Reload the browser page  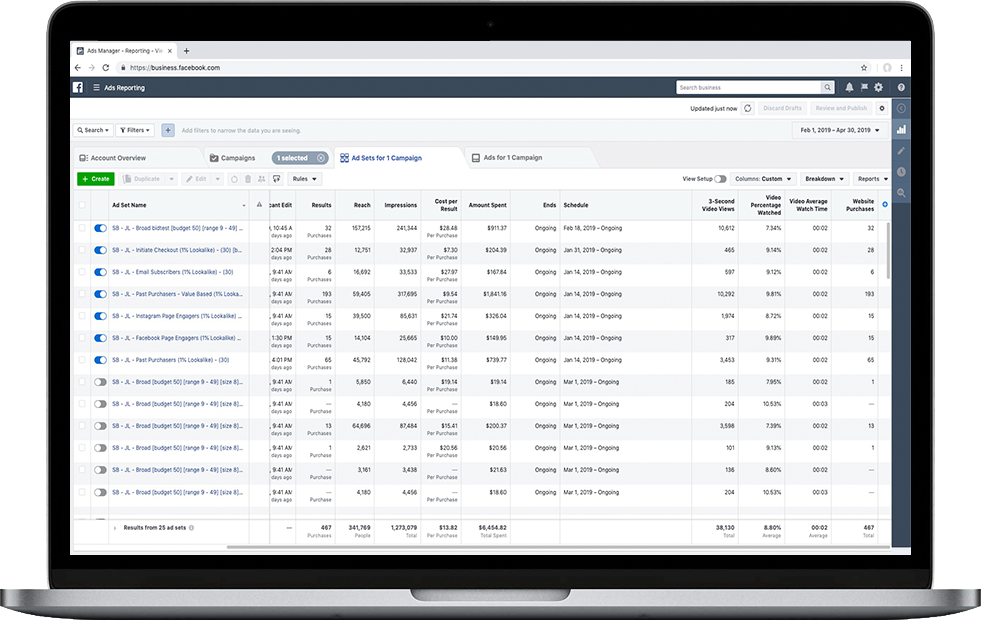point(106,68)
